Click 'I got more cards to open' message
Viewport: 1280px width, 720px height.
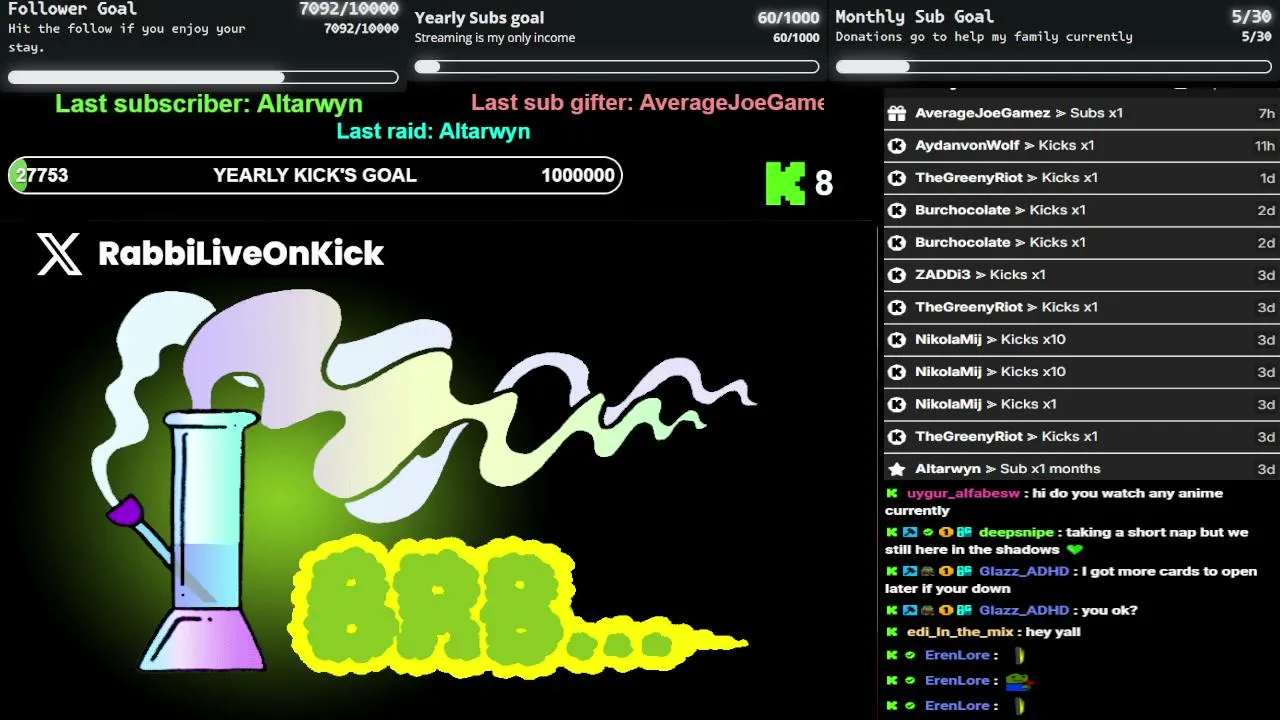pyautogui.click(x=1070, y=580)
